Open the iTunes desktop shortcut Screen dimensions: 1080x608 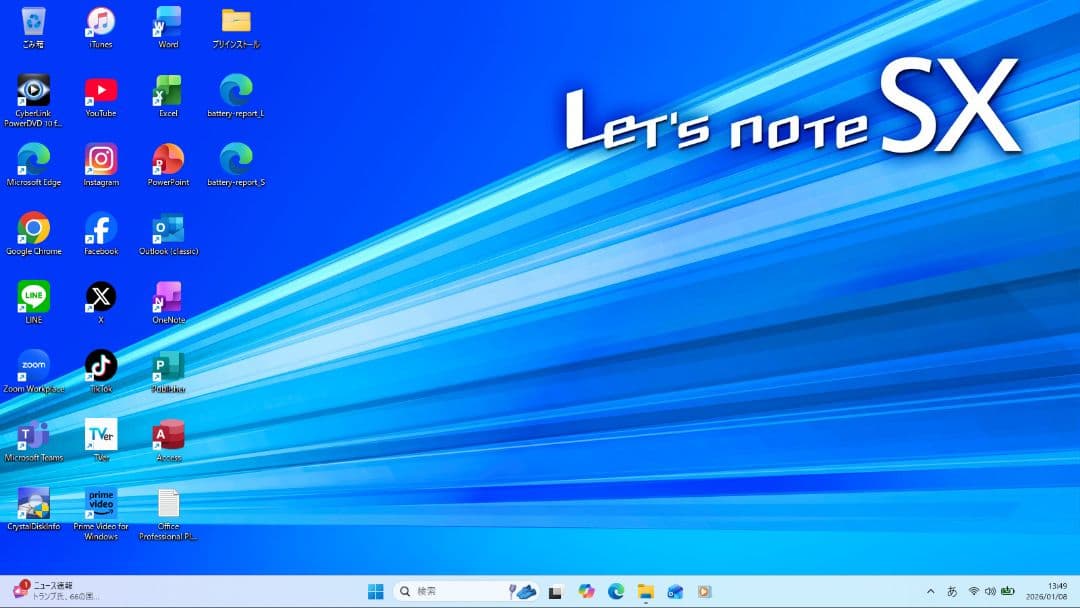click(100, 22)
